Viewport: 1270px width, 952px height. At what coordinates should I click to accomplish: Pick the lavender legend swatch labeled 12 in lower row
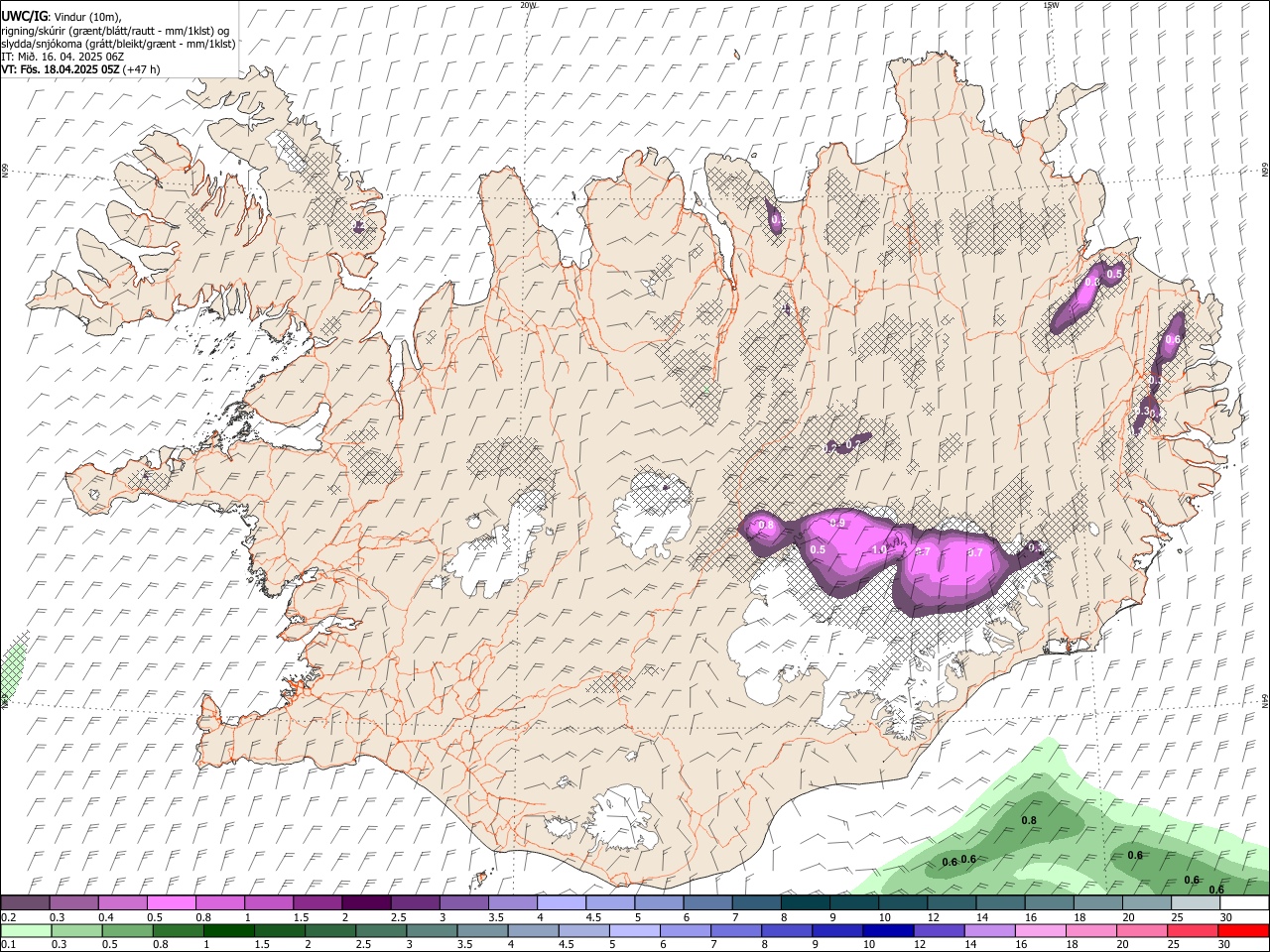[x=940, y=930]
